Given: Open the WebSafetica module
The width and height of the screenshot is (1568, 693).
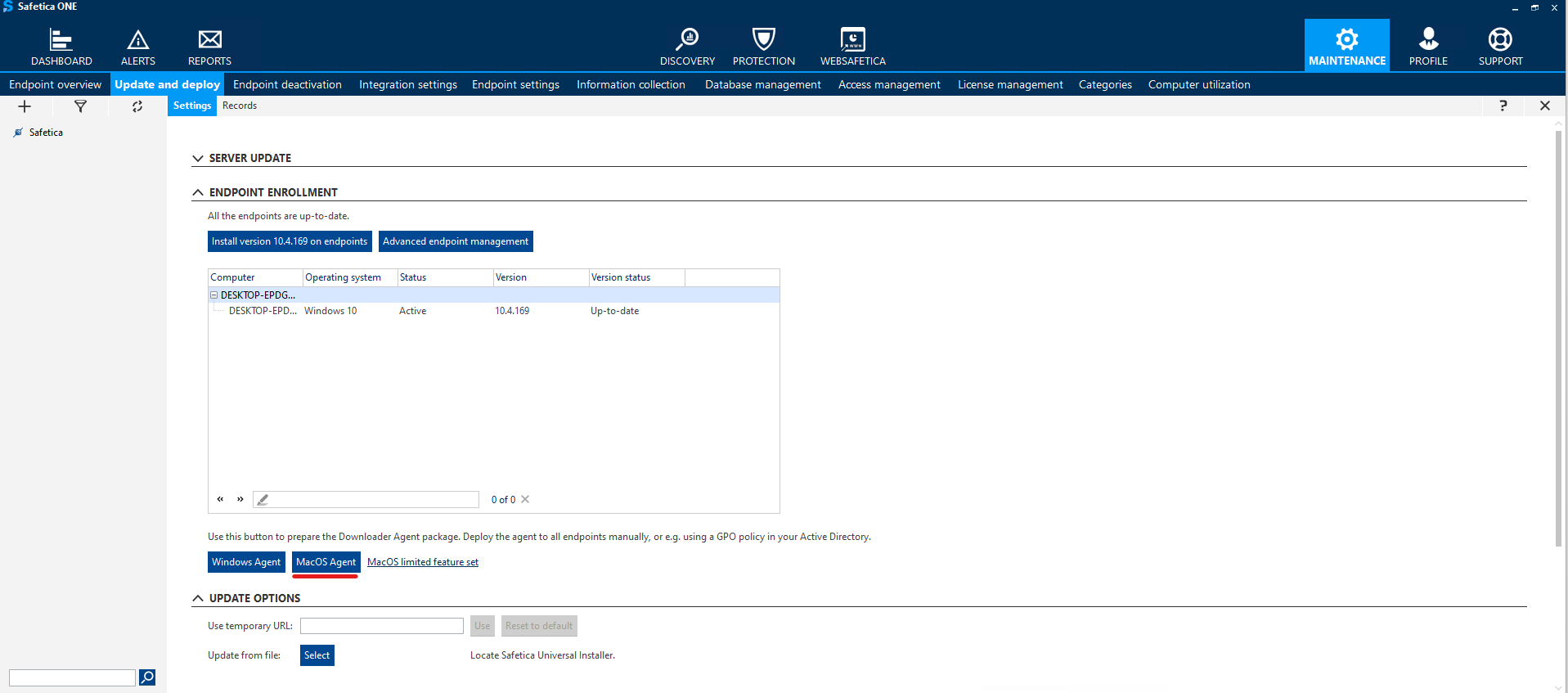Looking at the screenshot, I should [x=853, y=47].
